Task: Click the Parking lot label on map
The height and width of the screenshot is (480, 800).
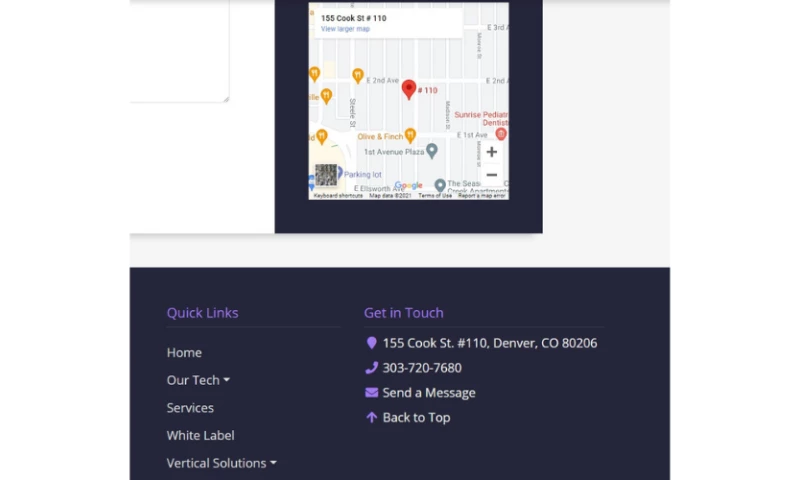Action: pos(363,174)
